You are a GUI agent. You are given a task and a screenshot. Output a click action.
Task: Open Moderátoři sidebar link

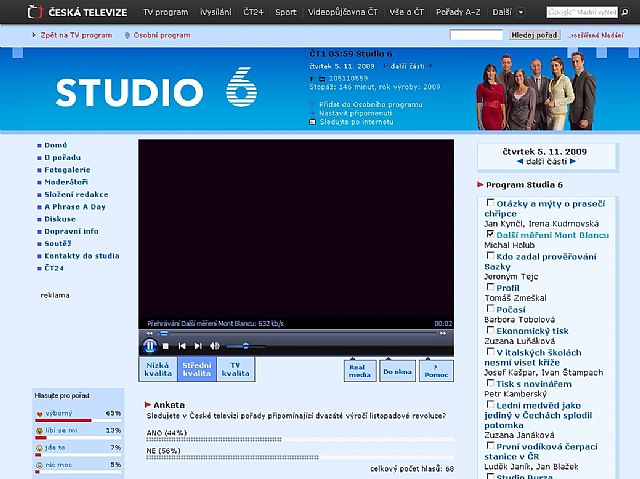[66, 182]
